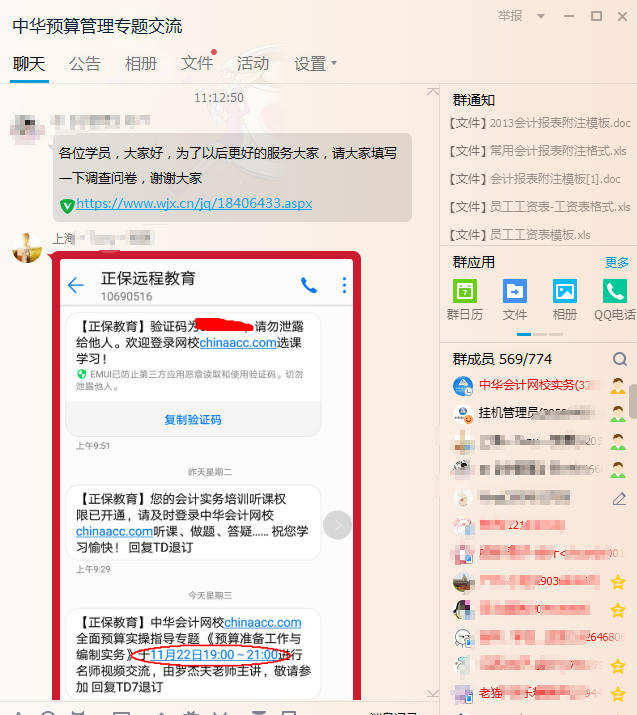
Task: Click scroll-up arrow of chat area
Action: pos(433,92)
